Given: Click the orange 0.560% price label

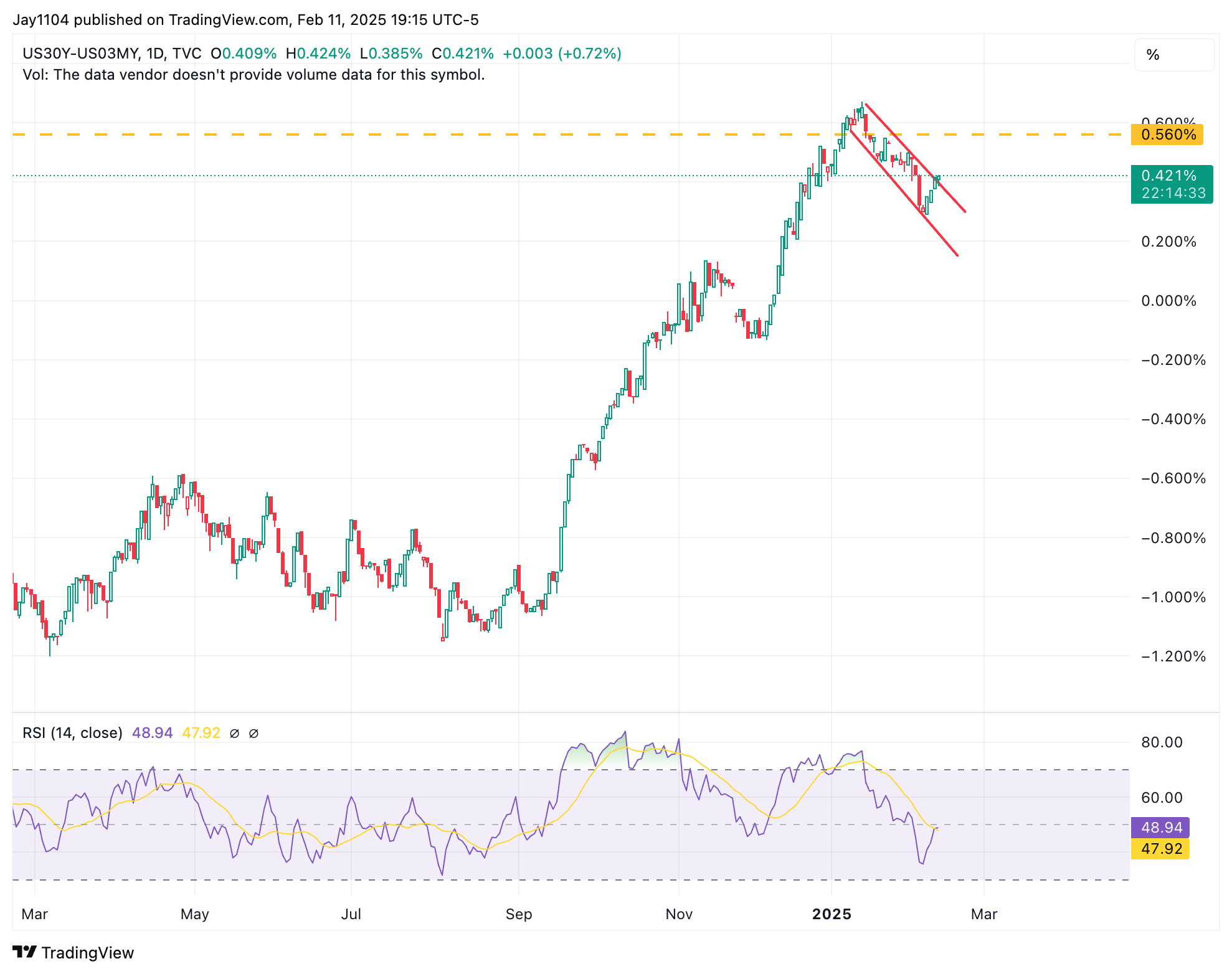Looking at the screenshot, I should click(x=1167, y=135).
